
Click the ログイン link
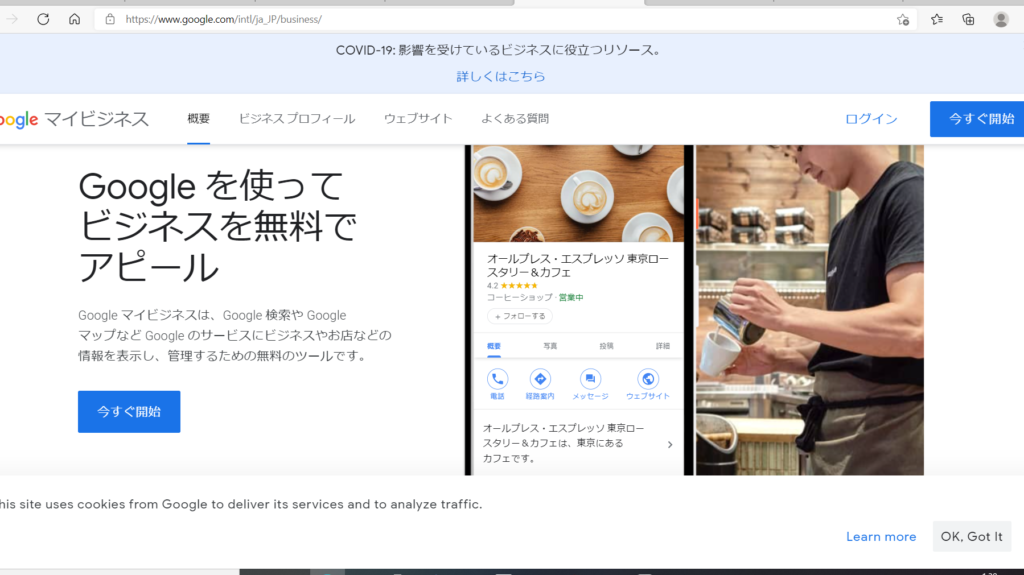pos(871,119)
